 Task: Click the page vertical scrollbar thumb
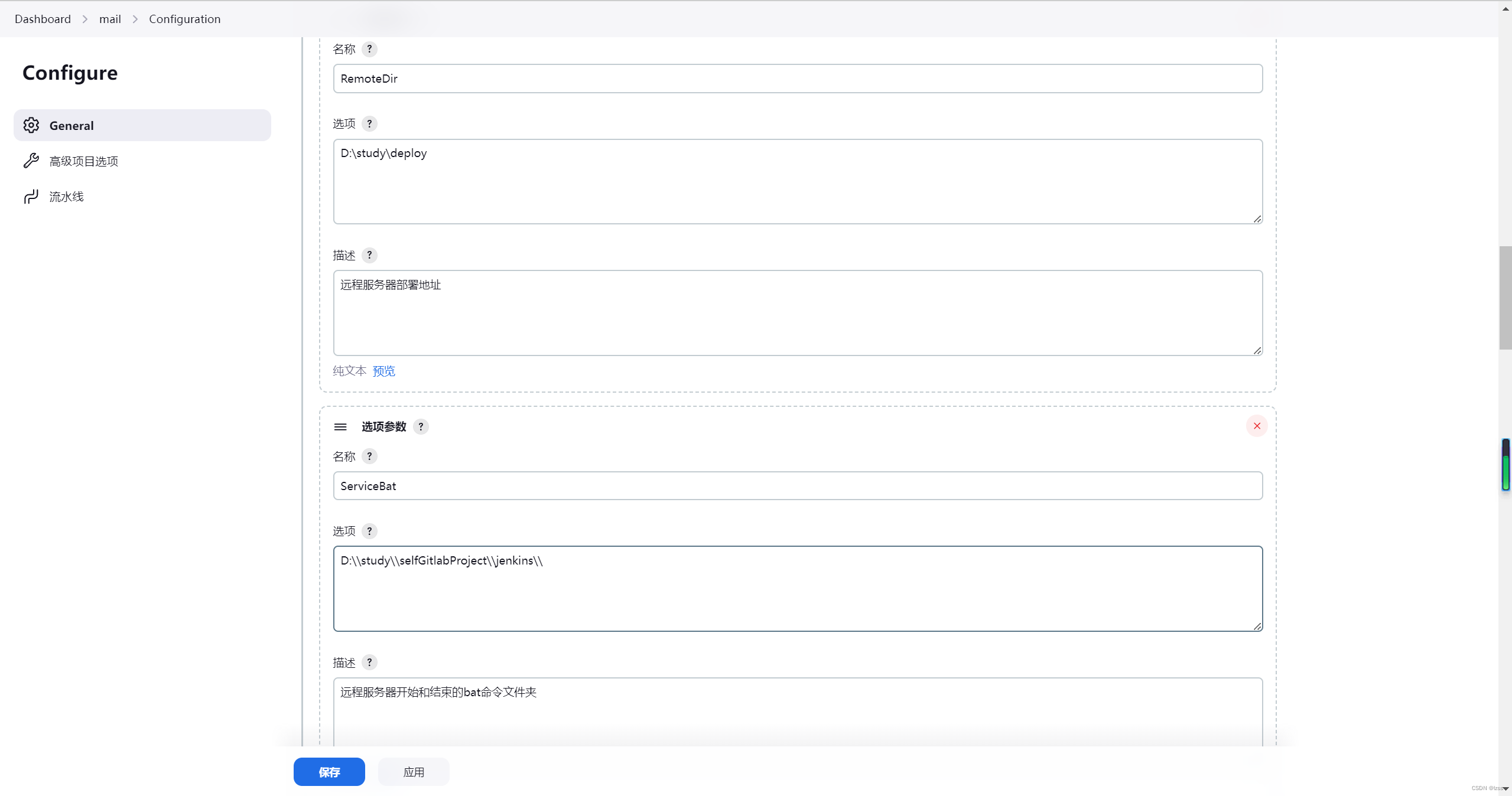(x=1505, y=298)
